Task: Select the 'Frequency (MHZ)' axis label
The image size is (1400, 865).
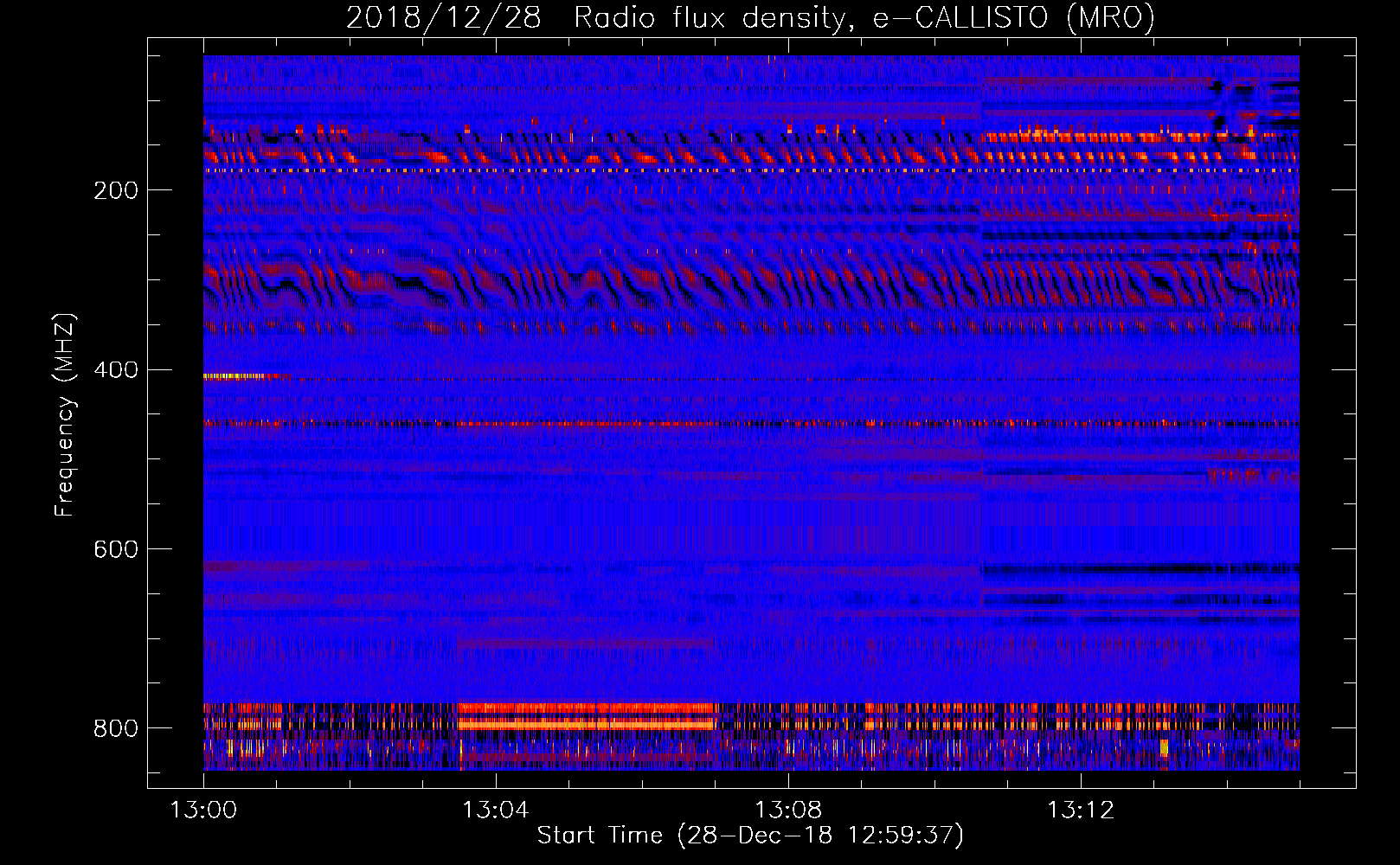Action: [65, 415]
